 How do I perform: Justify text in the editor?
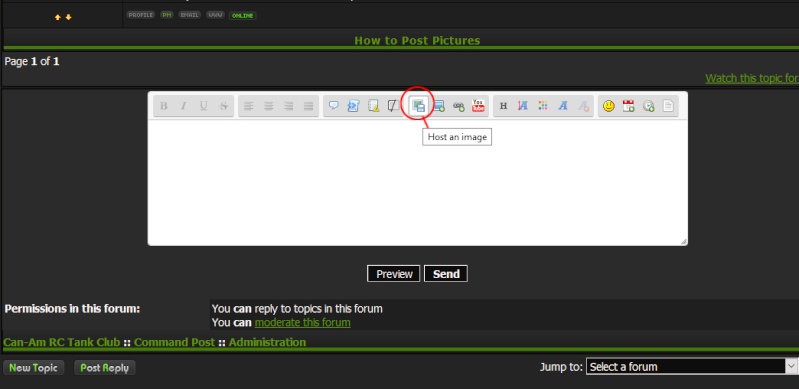coord(308,106)
